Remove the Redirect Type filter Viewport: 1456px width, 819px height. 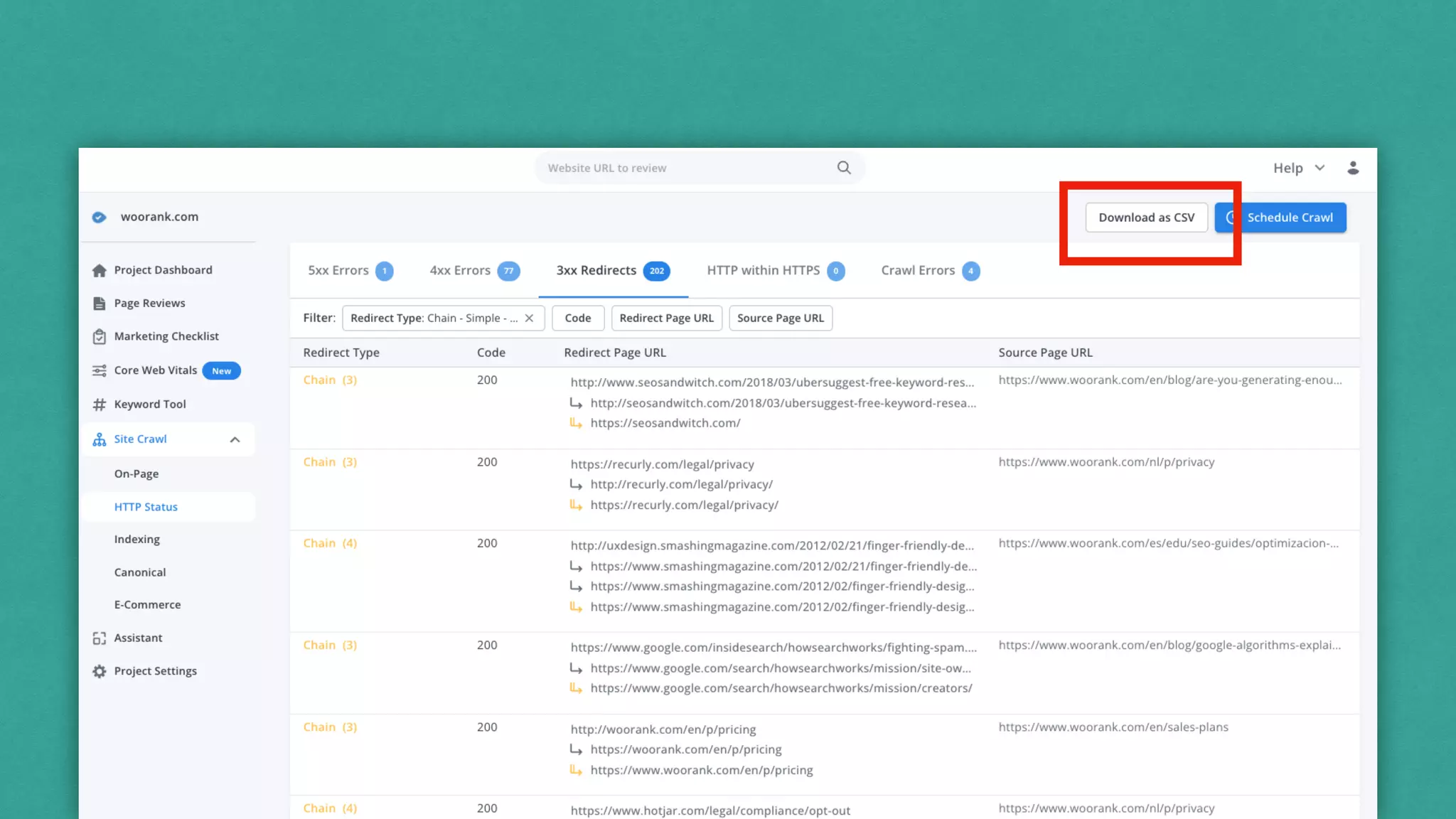click(x=529, y=318)
